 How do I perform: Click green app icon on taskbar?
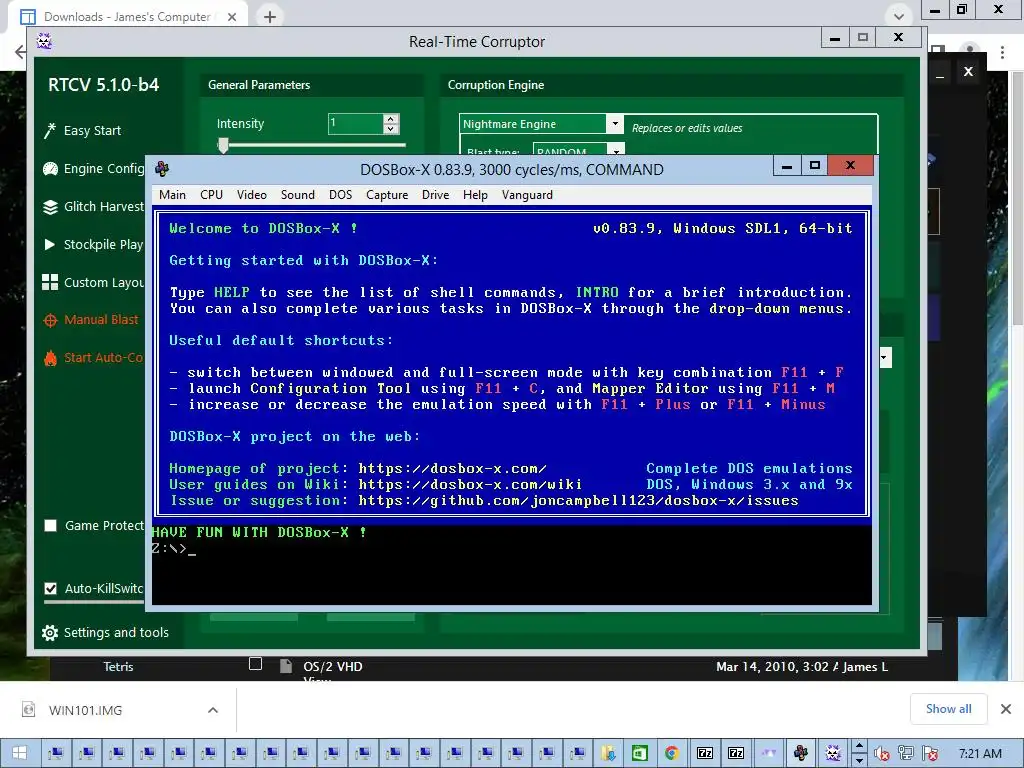640,753
